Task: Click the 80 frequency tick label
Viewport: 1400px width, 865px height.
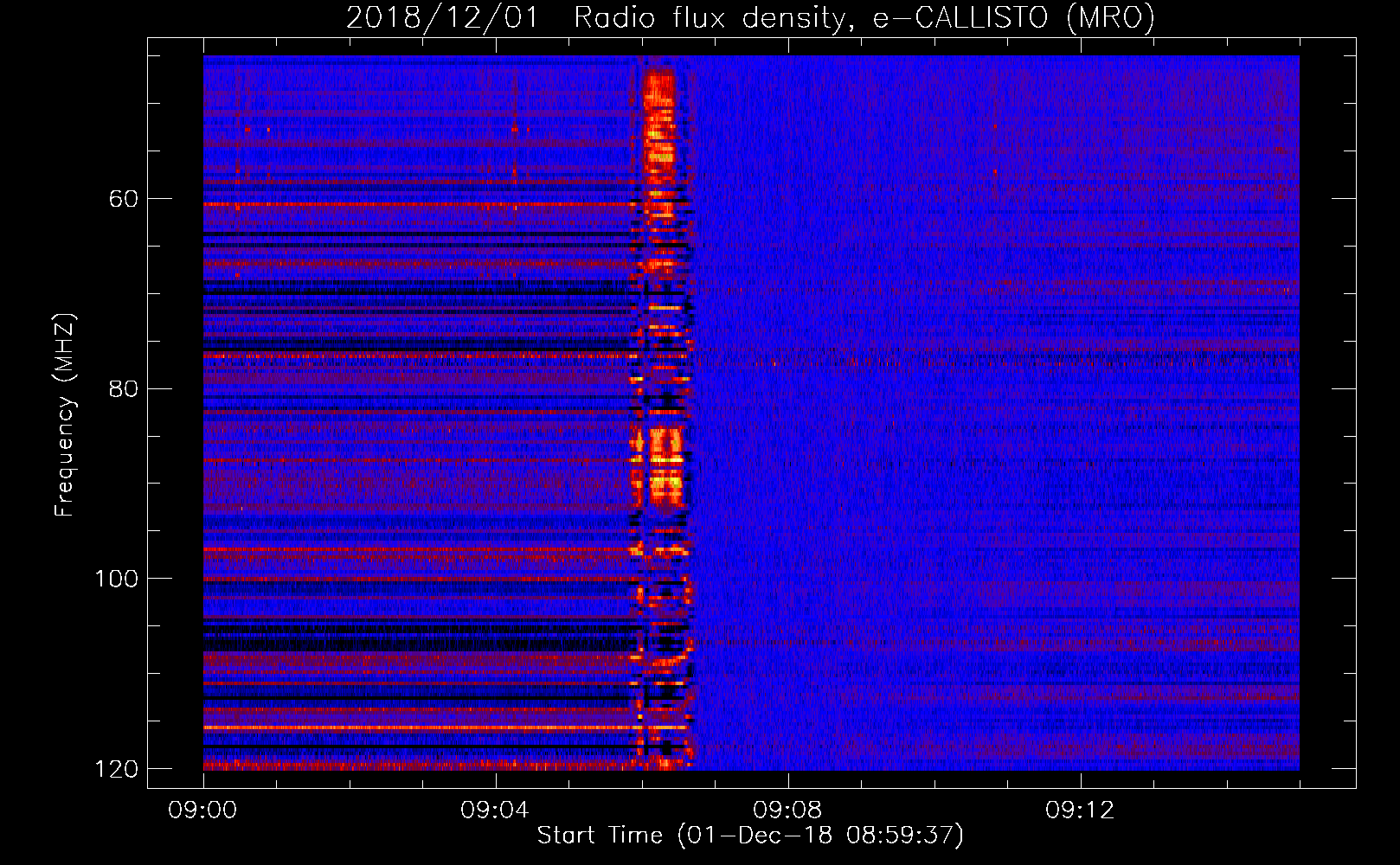Action: point(123,388)
